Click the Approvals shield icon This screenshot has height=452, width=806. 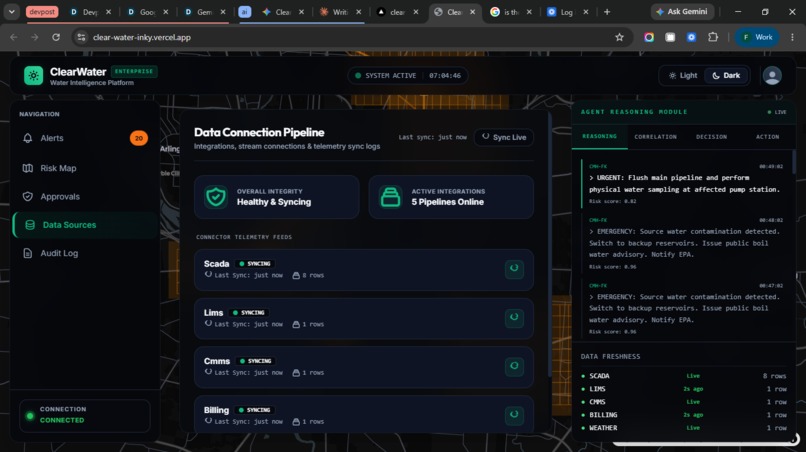pyautogui.click(x=28, y=196)
